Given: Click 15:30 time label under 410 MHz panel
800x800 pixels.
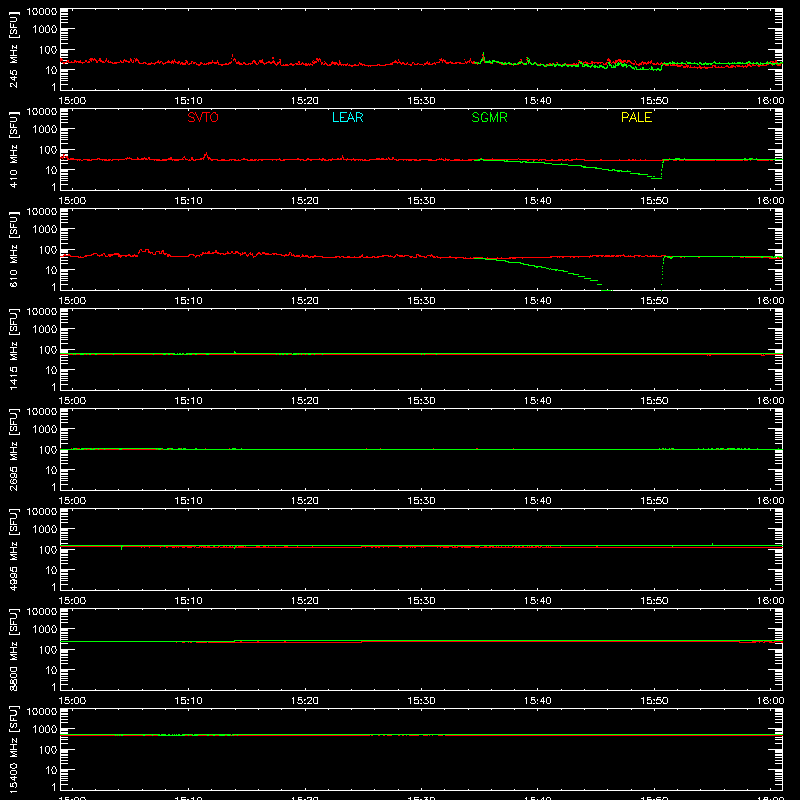Looking at the screenshot, I should point(421,201).
